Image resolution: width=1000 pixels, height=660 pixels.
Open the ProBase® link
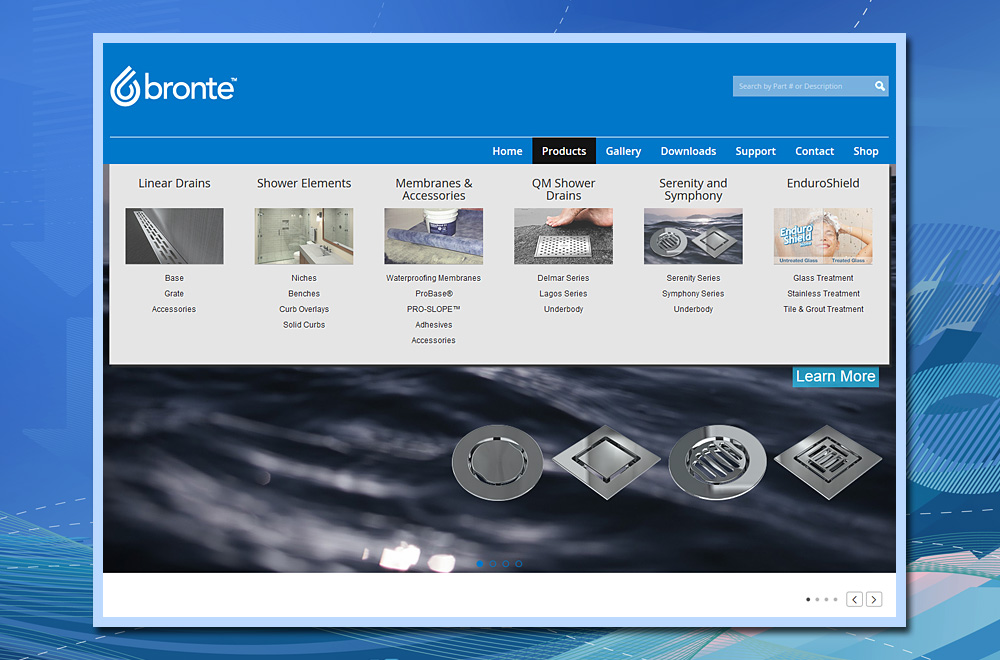pyautogui.click(x=434, y=293)
